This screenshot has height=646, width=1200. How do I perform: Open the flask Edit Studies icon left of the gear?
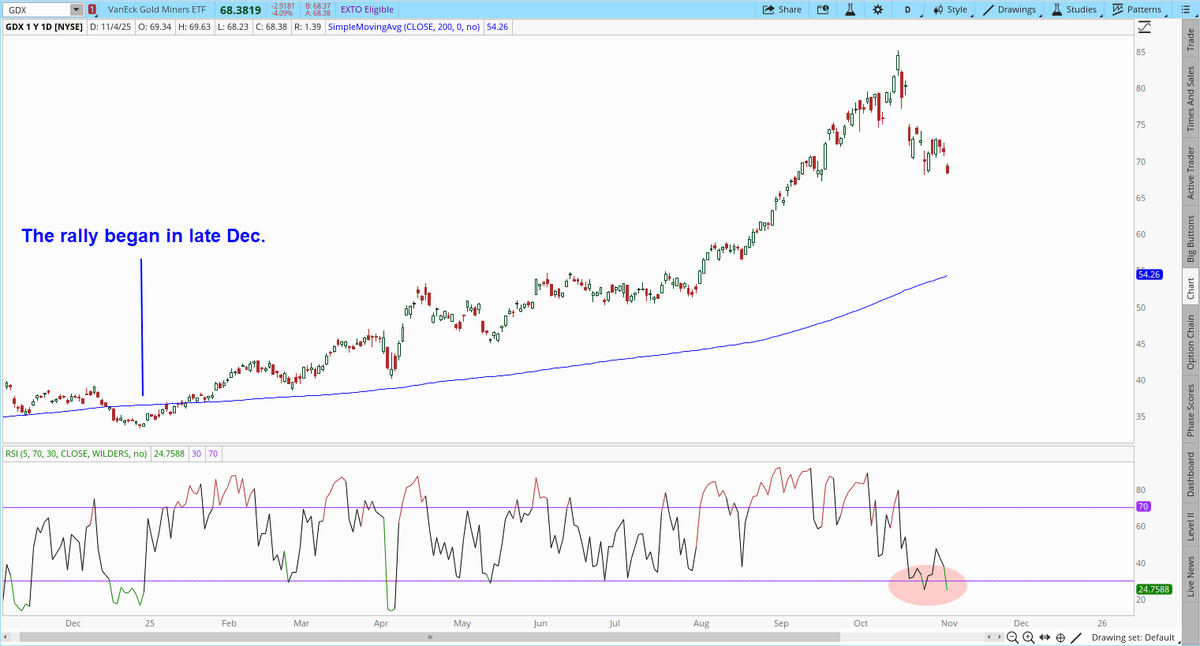[x=850, y=9]
